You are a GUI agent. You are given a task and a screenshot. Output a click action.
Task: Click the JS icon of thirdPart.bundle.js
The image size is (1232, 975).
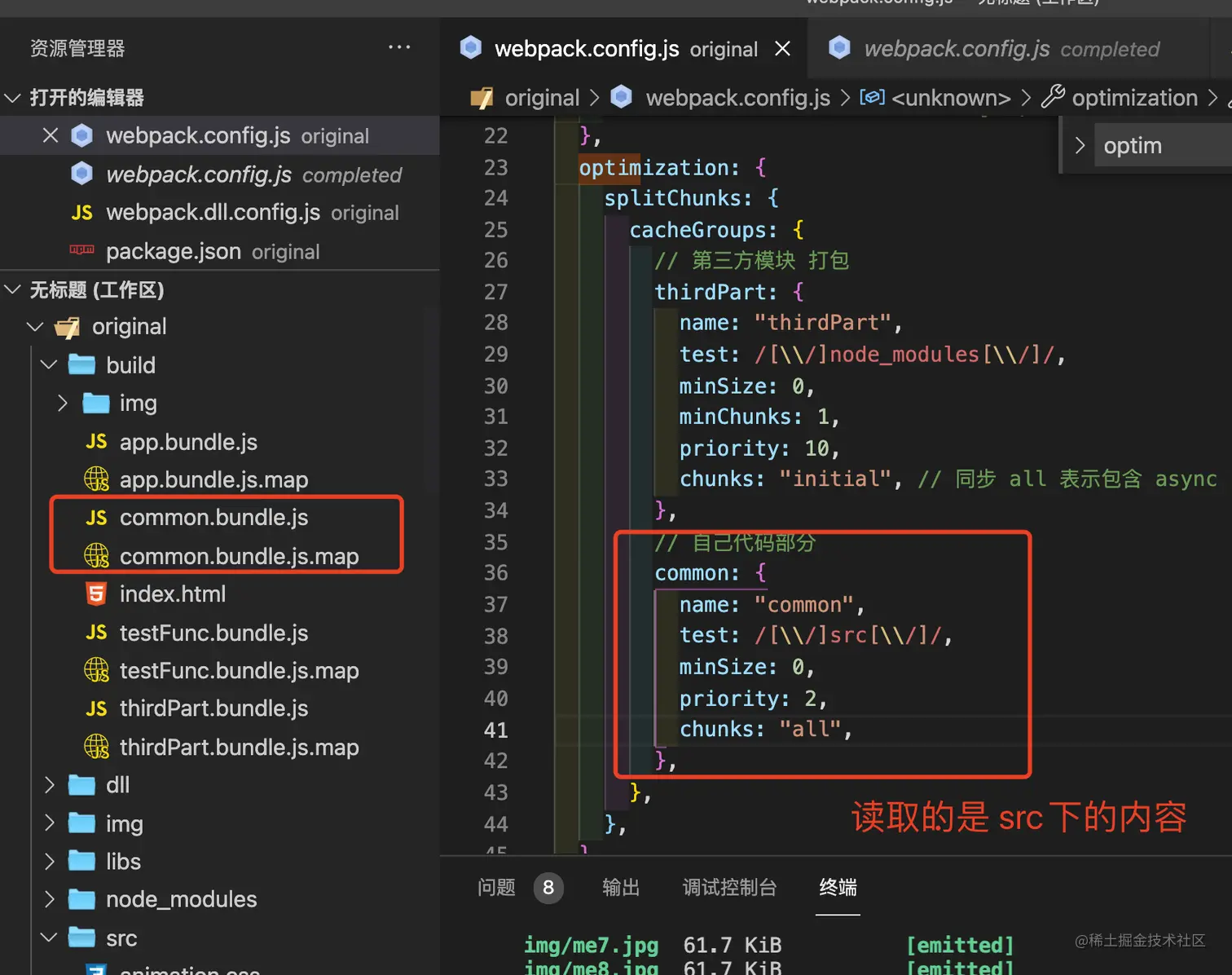(96, 708)
